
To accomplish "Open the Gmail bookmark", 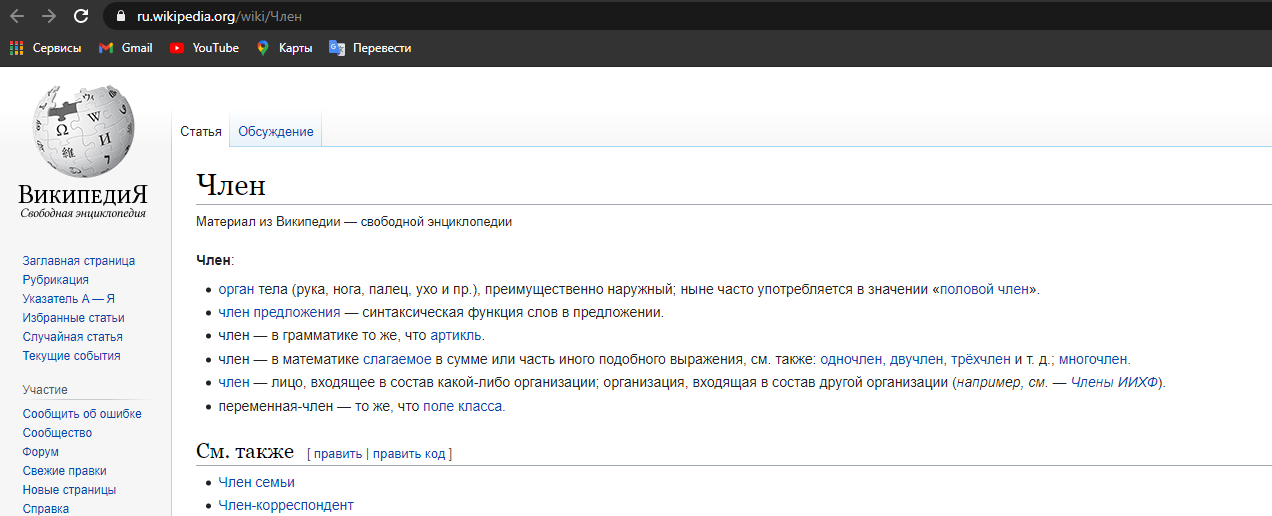I will 126,48.
